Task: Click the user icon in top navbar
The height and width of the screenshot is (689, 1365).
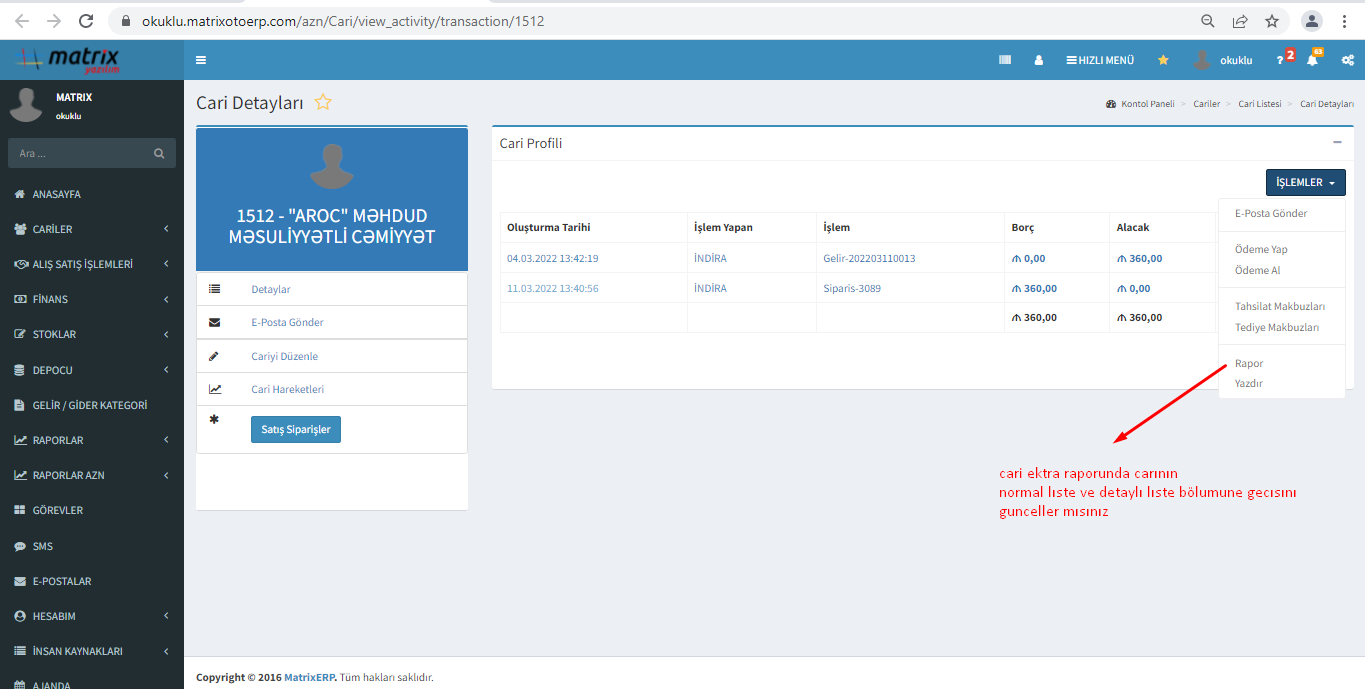Action: click(x=1038, y=60)
